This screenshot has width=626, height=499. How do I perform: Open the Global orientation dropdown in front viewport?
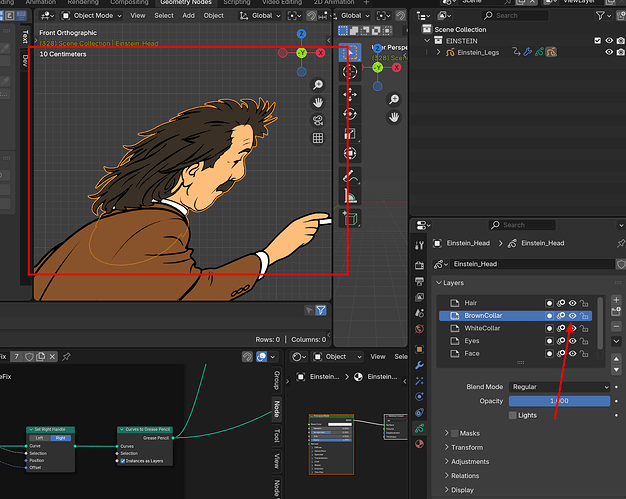point(260,16)
